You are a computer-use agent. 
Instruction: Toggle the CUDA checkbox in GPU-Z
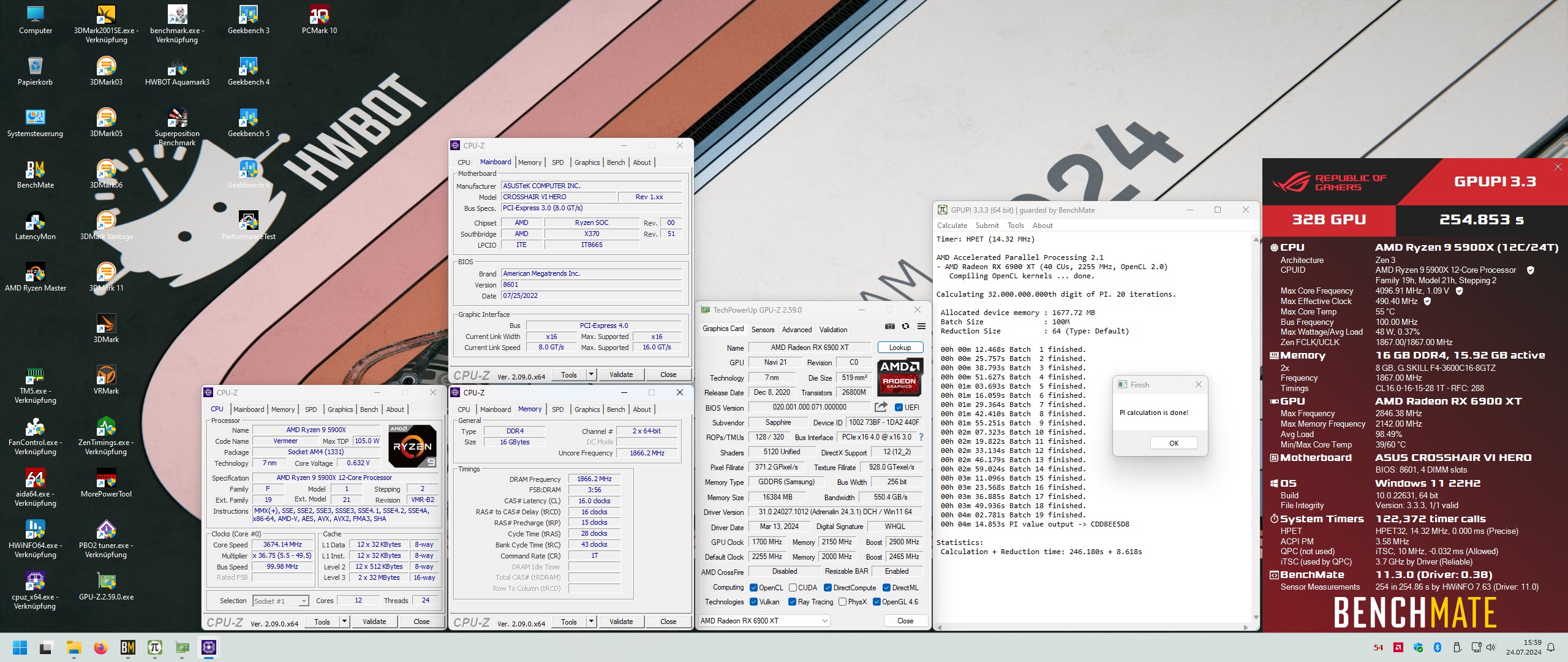[x=793, y=587]
